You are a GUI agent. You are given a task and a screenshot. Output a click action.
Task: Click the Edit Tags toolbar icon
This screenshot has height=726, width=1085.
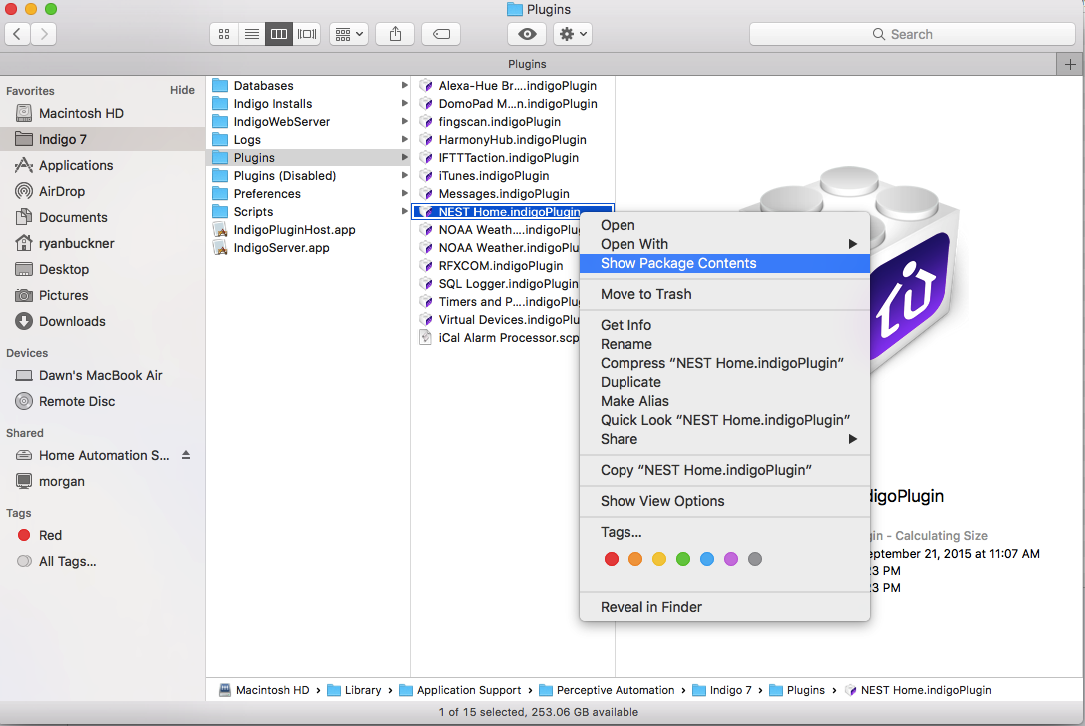tap(441, 34)
